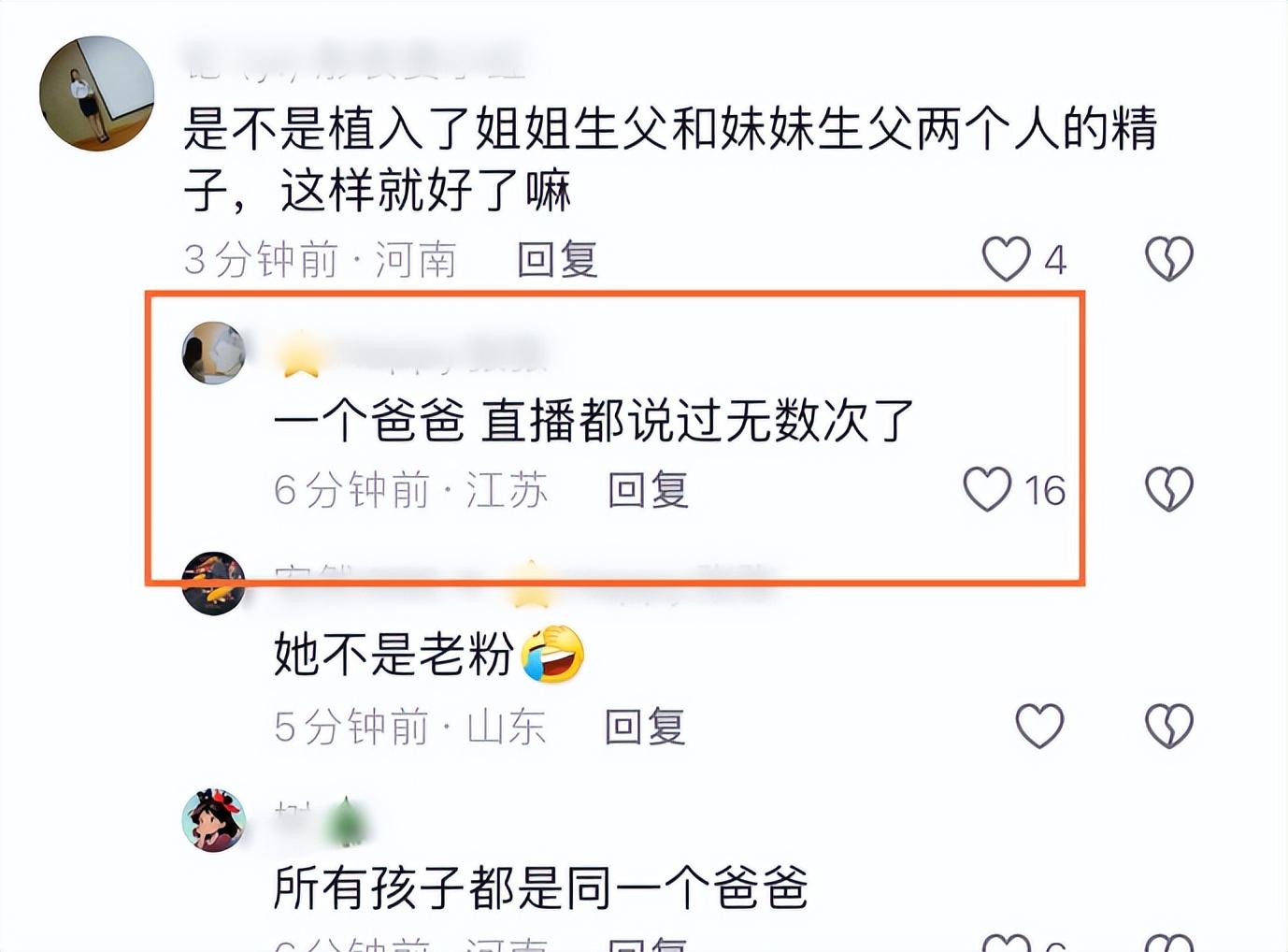The width and height of the screenshot is (1288, 952).
Task: Open username with star badge in Jiangsu reply
Action: (412, 355)
